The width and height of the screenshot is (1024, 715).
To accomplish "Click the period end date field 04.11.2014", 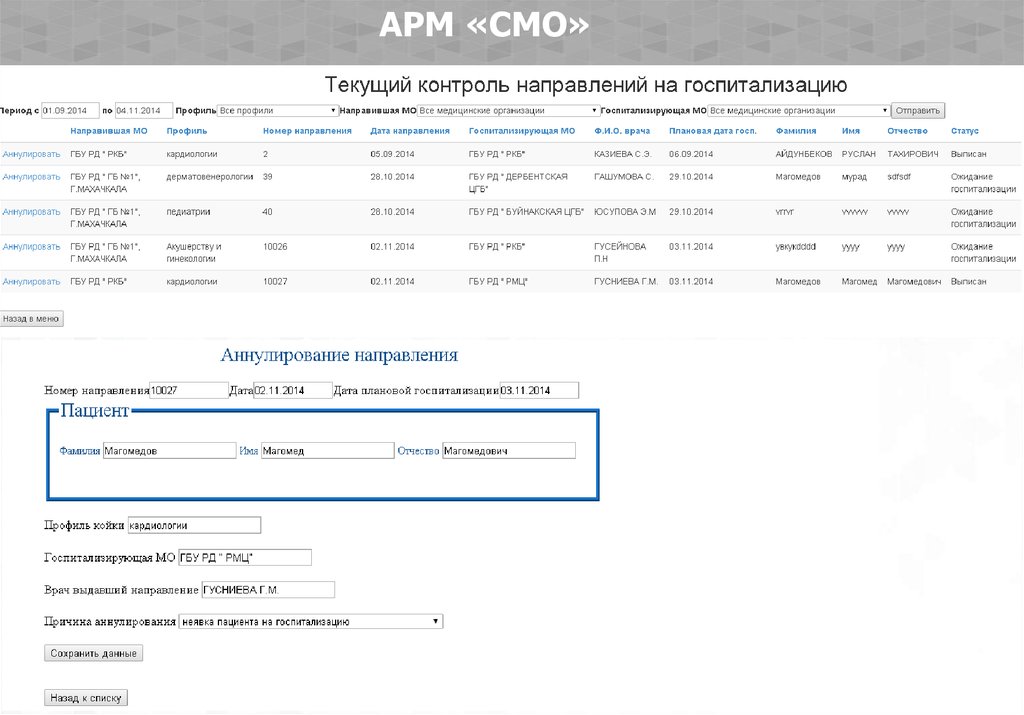I will click(144, 111).
